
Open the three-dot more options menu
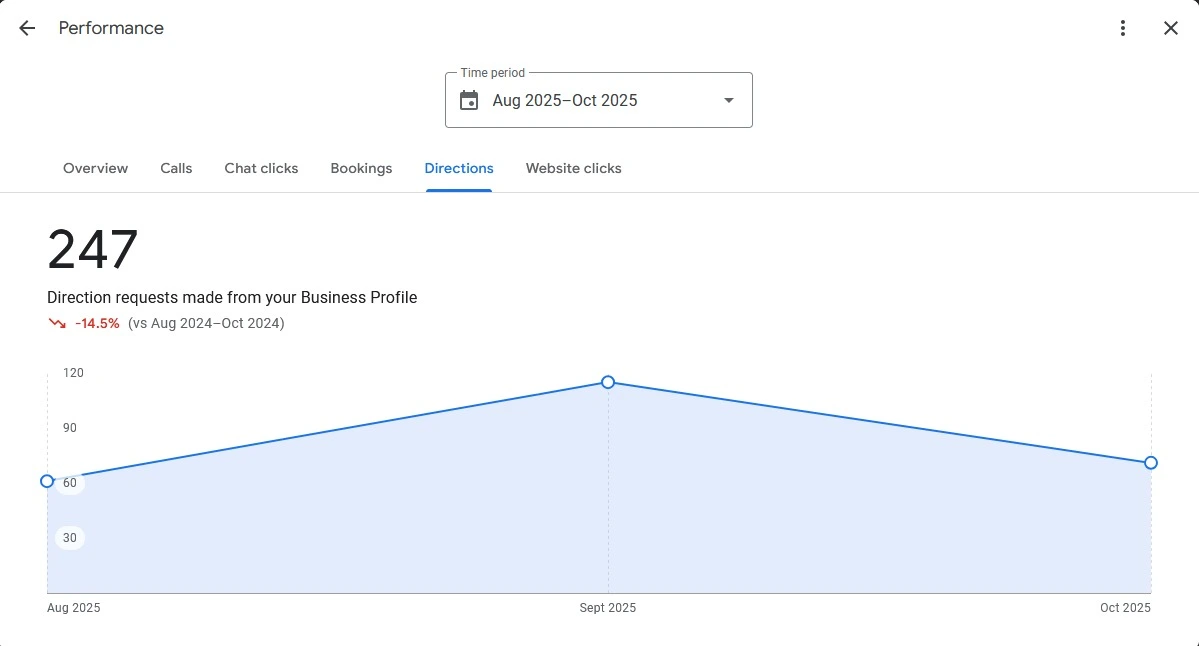point(1123,28)
